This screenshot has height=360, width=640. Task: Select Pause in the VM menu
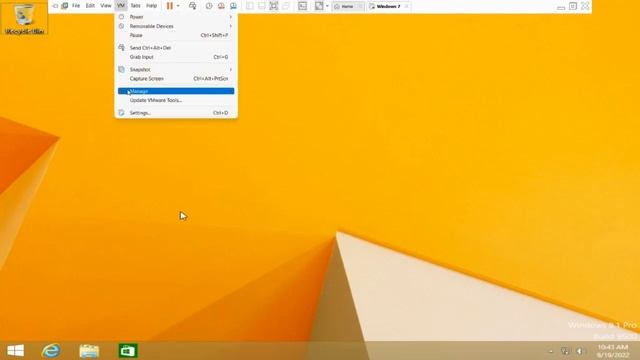tap(176, 36)
